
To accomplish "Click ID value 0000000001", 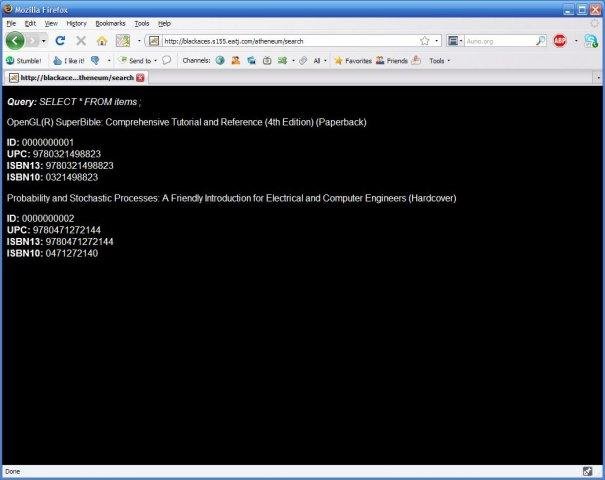I will coord(48,142).
